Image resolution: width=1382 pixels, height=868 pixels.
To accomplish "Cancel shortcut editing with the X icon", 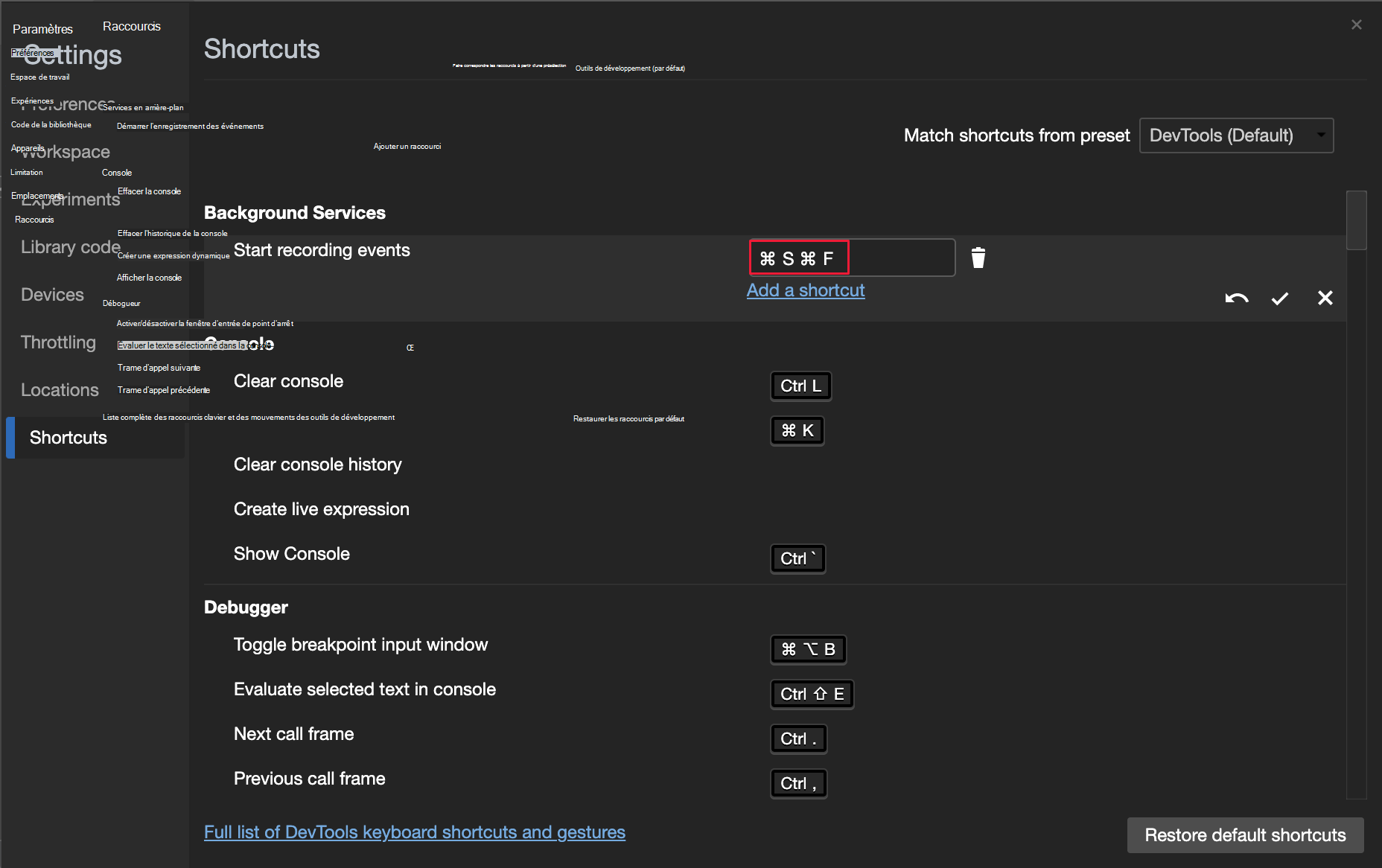I will point(1325,298).
